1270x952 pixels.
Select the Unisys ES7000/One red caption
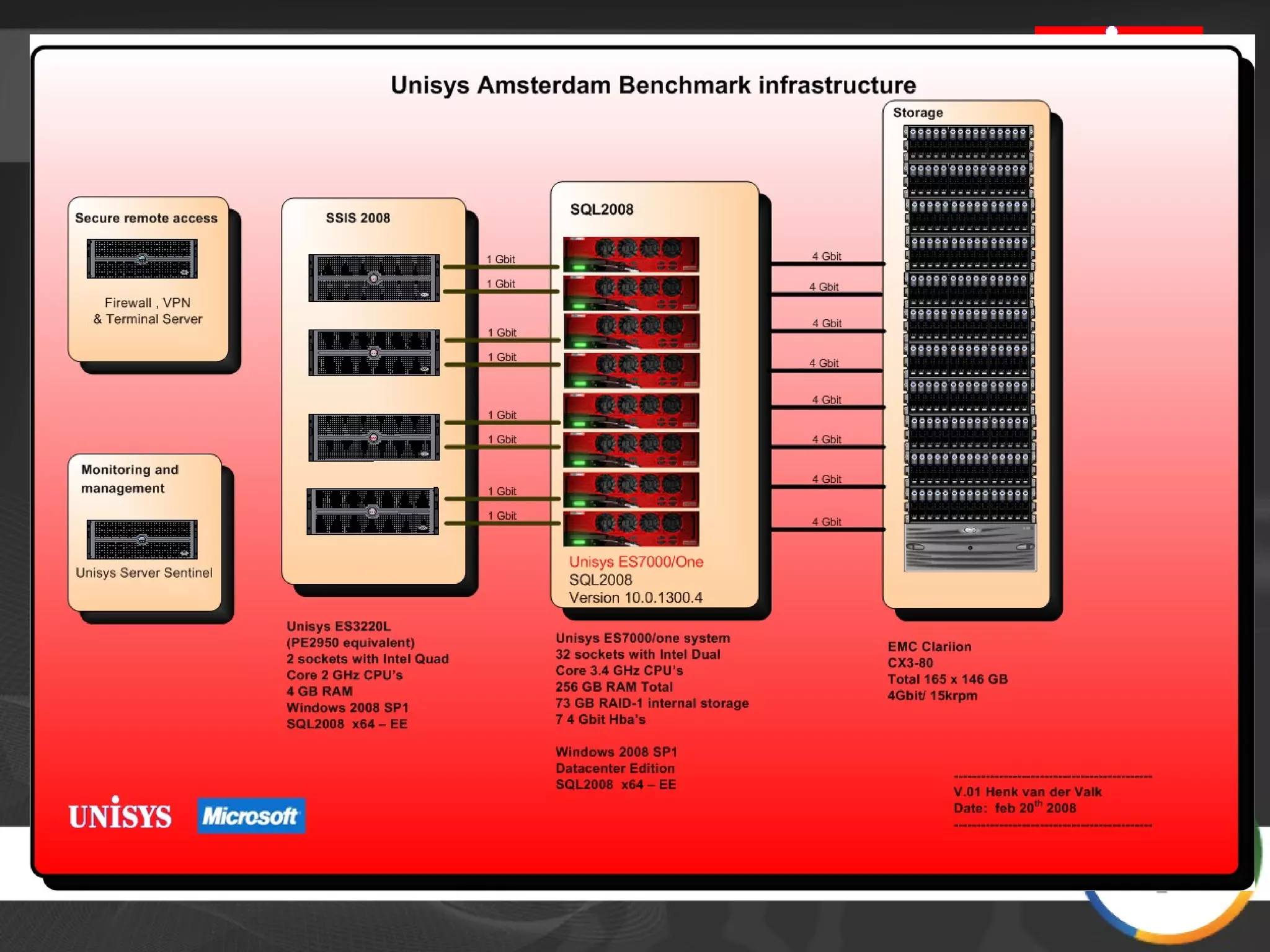pyautogui.click(x=636, y=562)
